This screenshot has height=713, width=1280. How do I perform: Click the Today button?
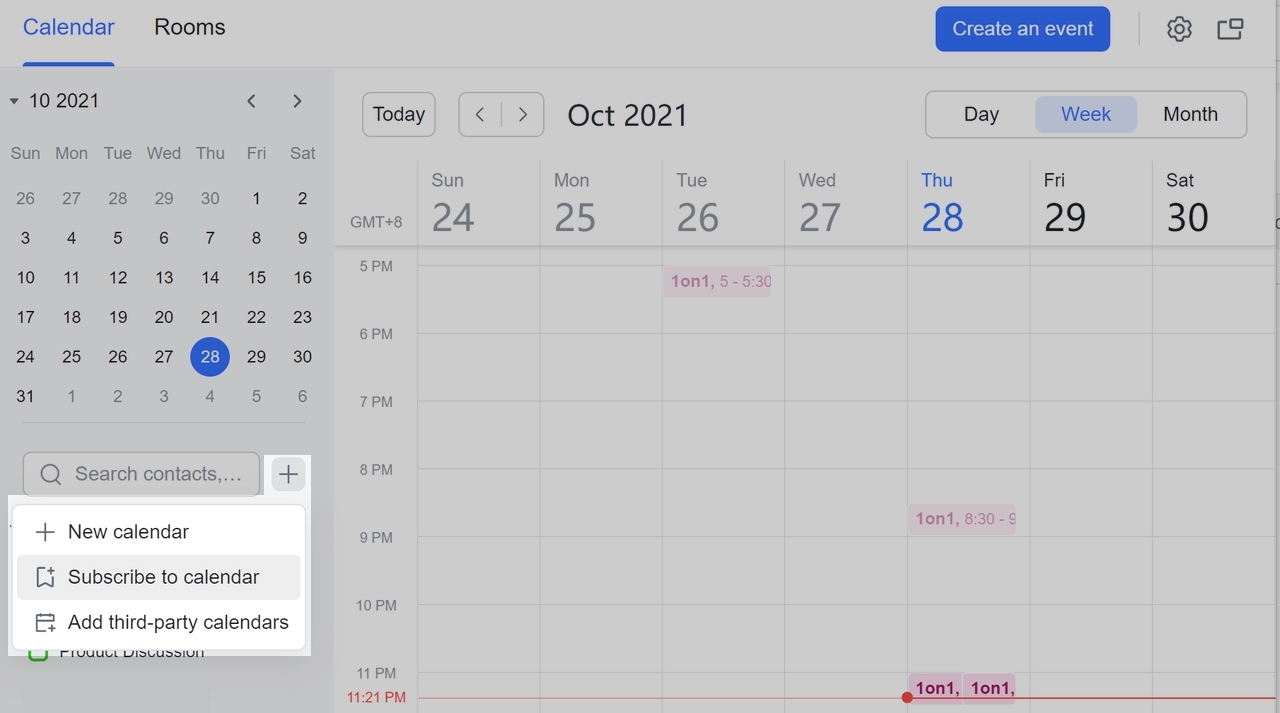pyautogui.click(x=398, y=114)
